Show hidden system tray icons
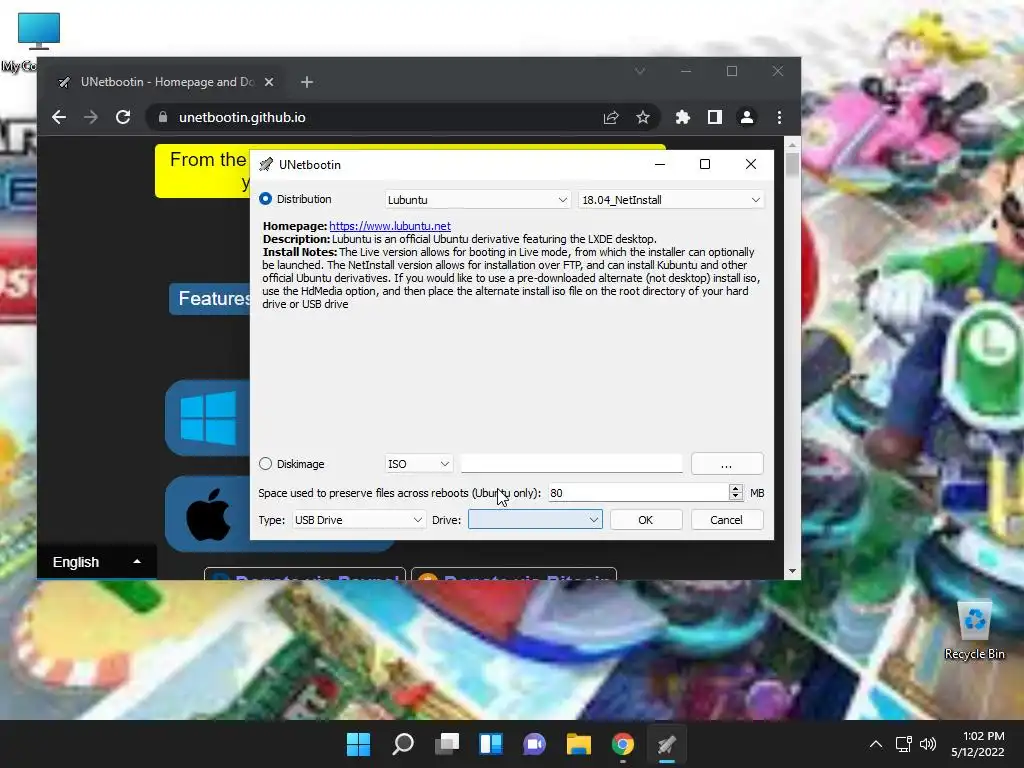Image resolution: width=1024 pixels, height=768 pixels. tap(876, 744)
